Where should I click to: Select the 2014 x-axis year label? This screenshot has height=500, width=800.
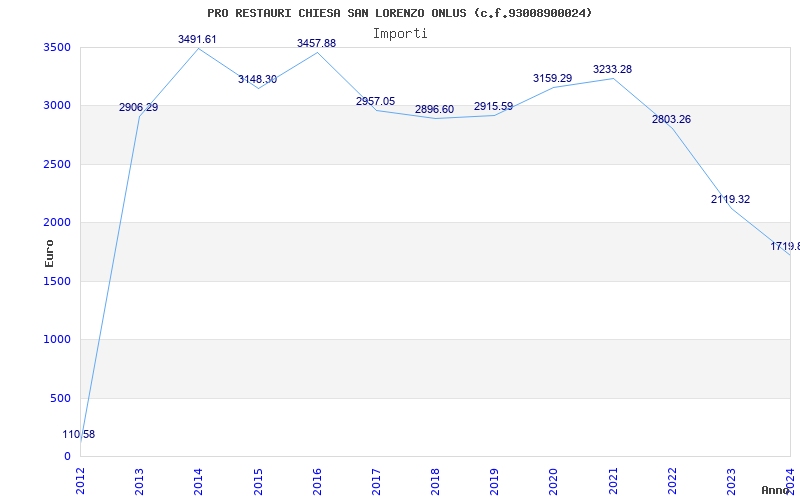[x=198, y=481]
